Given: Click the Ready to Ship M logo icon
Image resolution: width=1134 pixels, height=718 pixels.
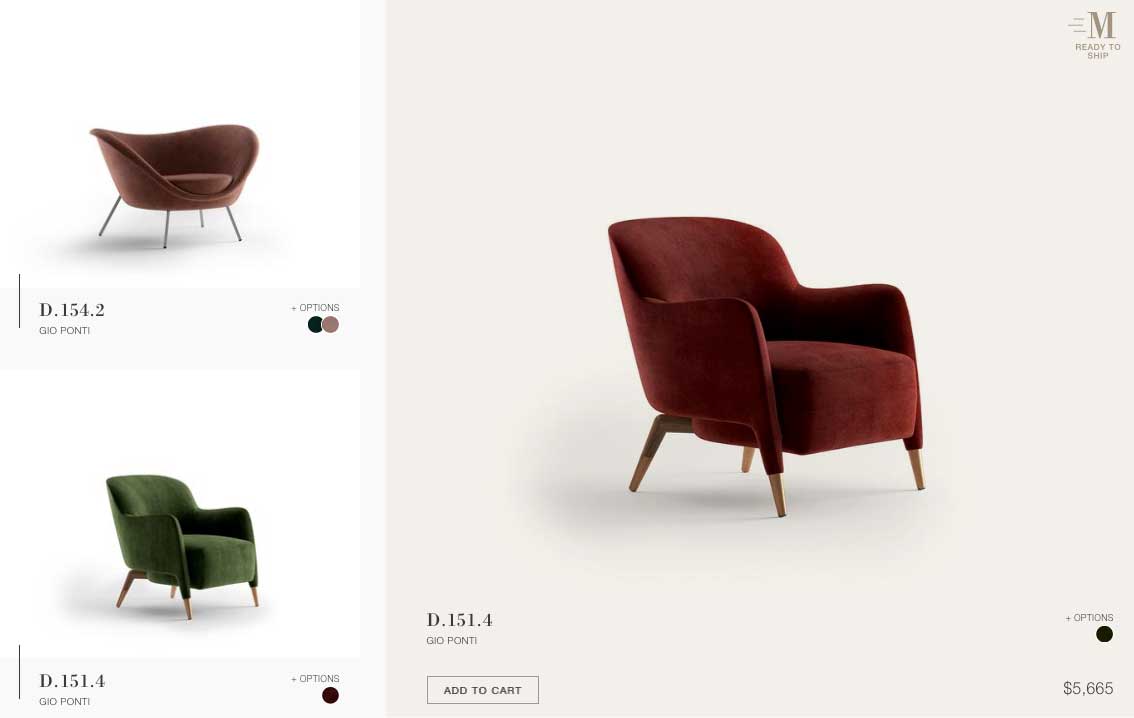Looking at the screenshot, I should click(1093, 25).
